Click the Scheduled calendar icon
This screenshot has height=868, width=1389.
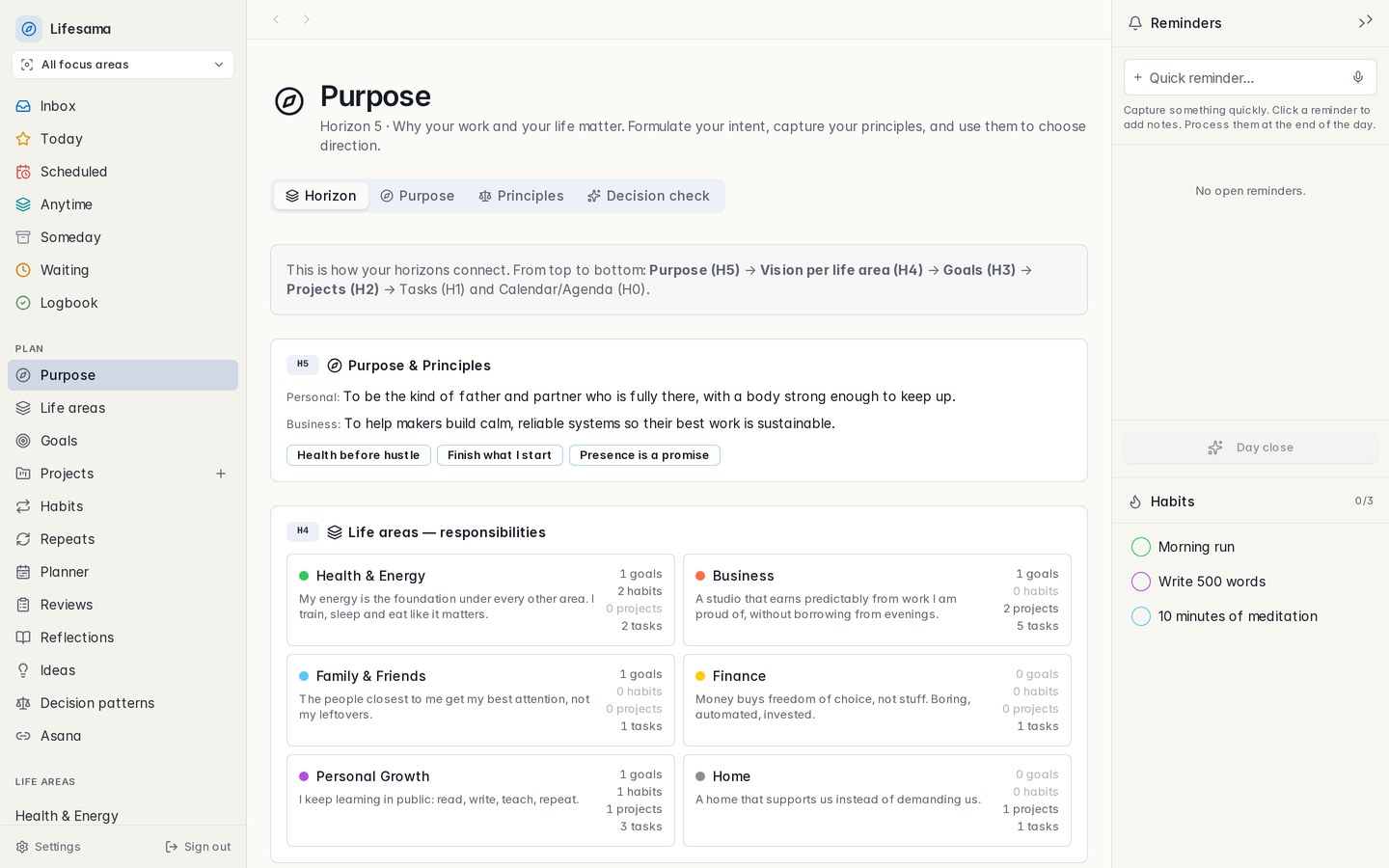coord(23,172)
